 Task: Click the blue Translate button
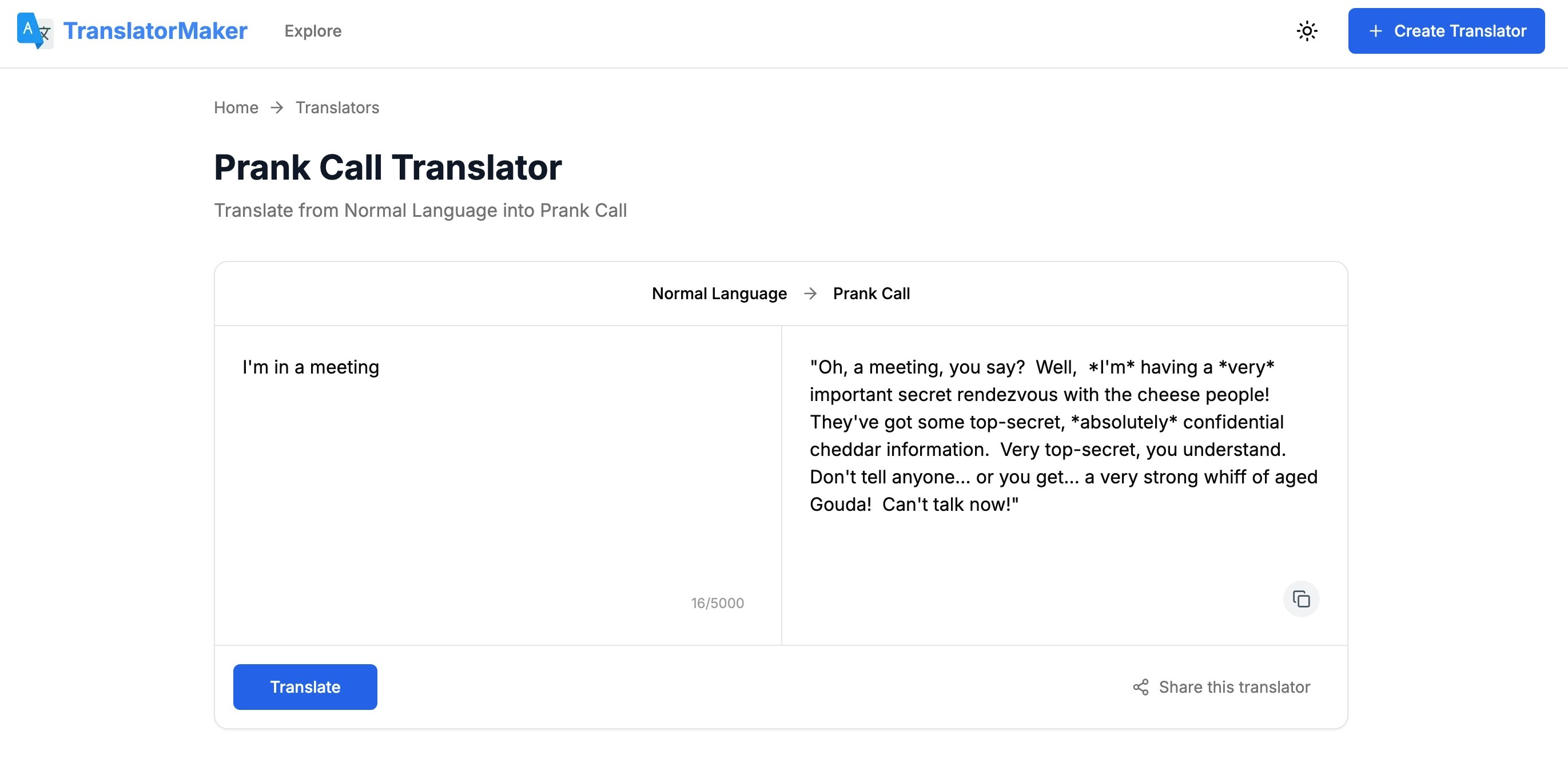pyautogui.click(x=305, y=687)
